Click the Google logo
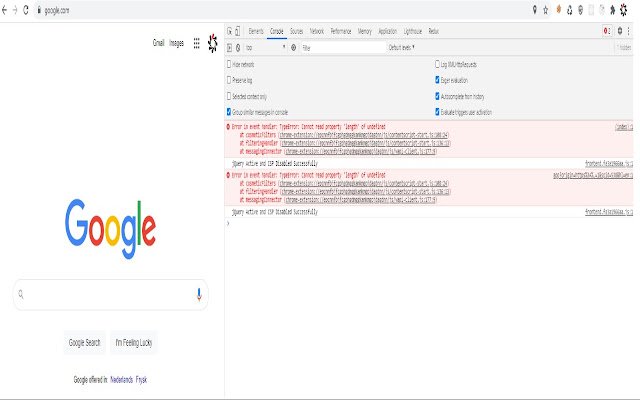The height and width of the screenshot is (400, 640). tap(111, 229)
